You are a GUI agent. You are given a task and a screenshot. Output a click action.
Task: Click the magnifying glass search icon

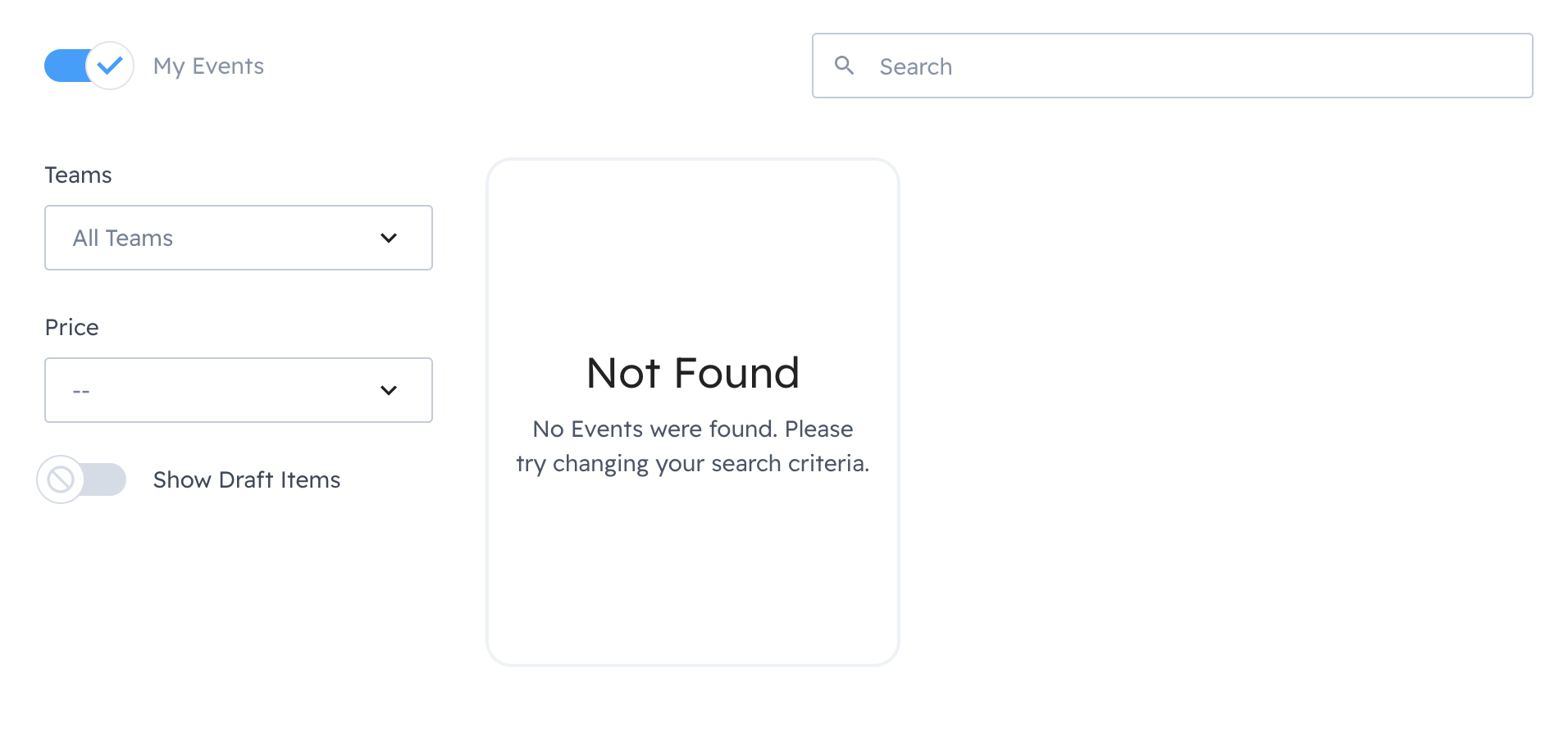pyautogui.click(x=844, y=66)
